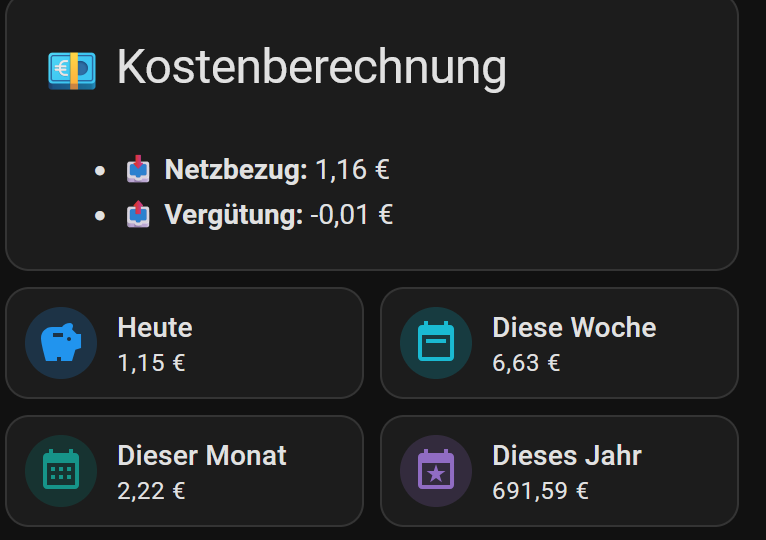Click the green month calendar icon

point(61,471)
